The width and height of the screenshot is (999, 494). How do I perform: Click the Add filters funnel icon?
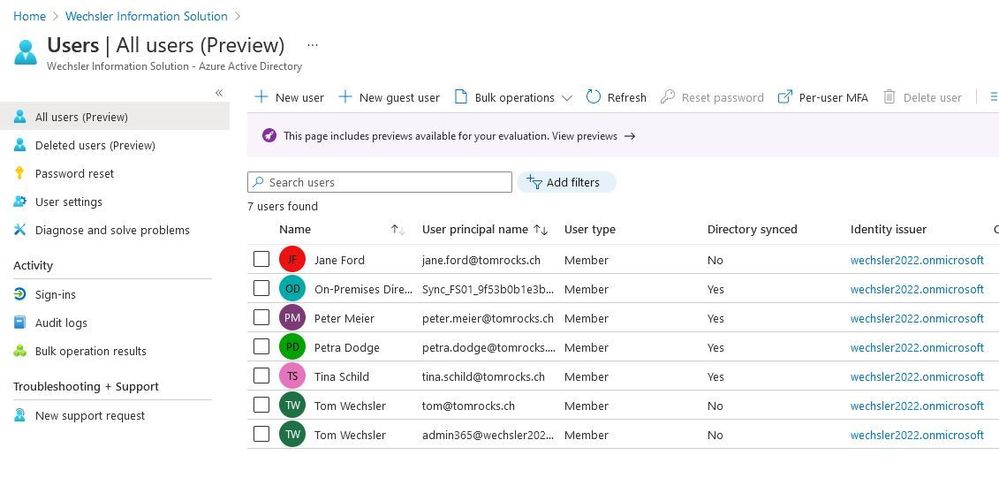click(534, 182)
